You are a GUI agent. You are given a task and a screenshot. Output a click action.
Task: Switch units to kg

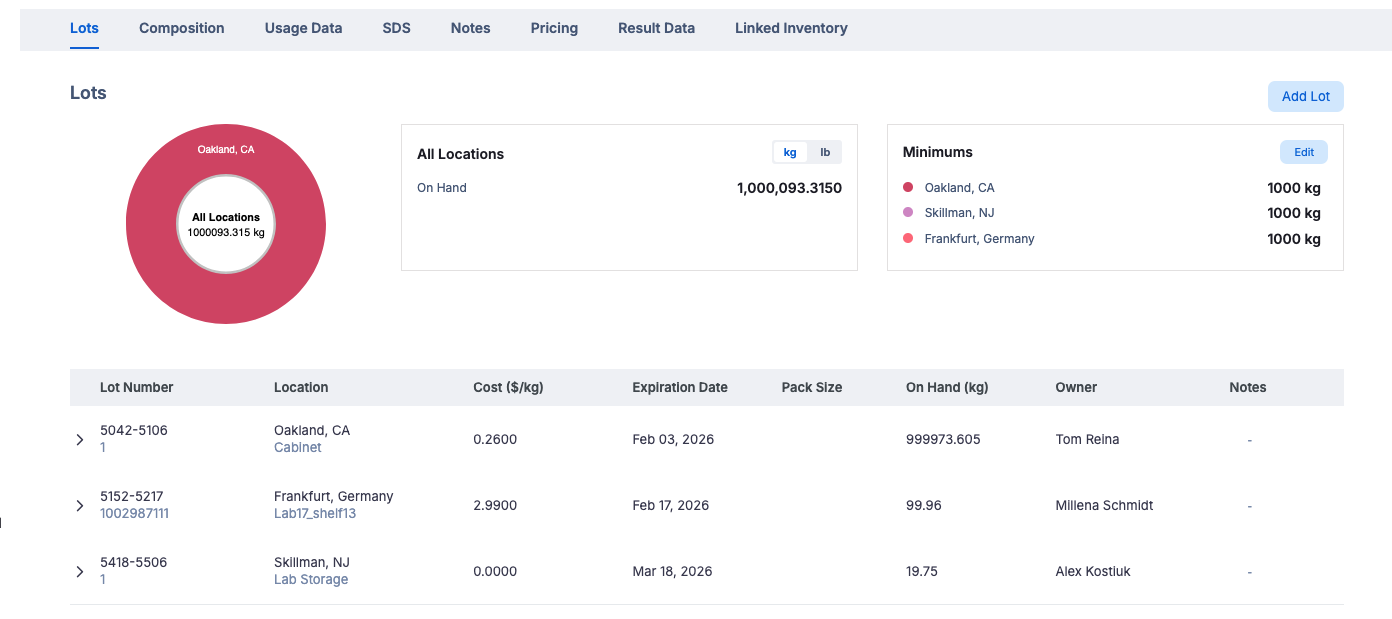pos(790,152)
